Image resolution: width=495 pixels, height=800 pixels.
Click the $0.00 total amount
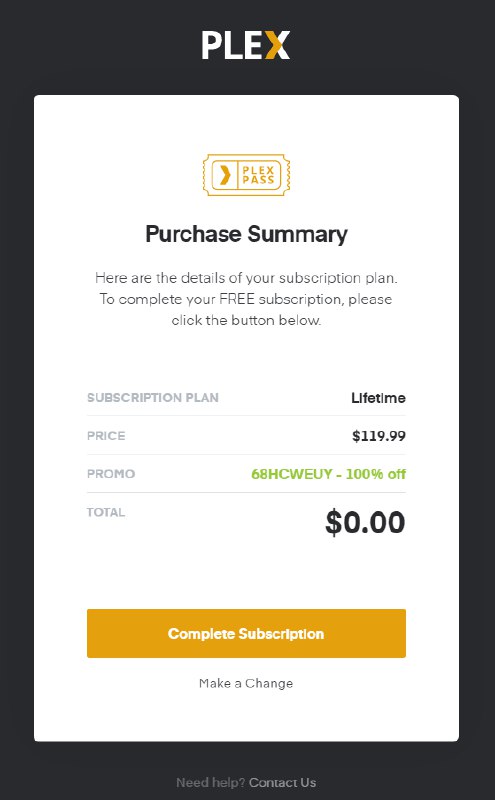click(x=365, y=522)
